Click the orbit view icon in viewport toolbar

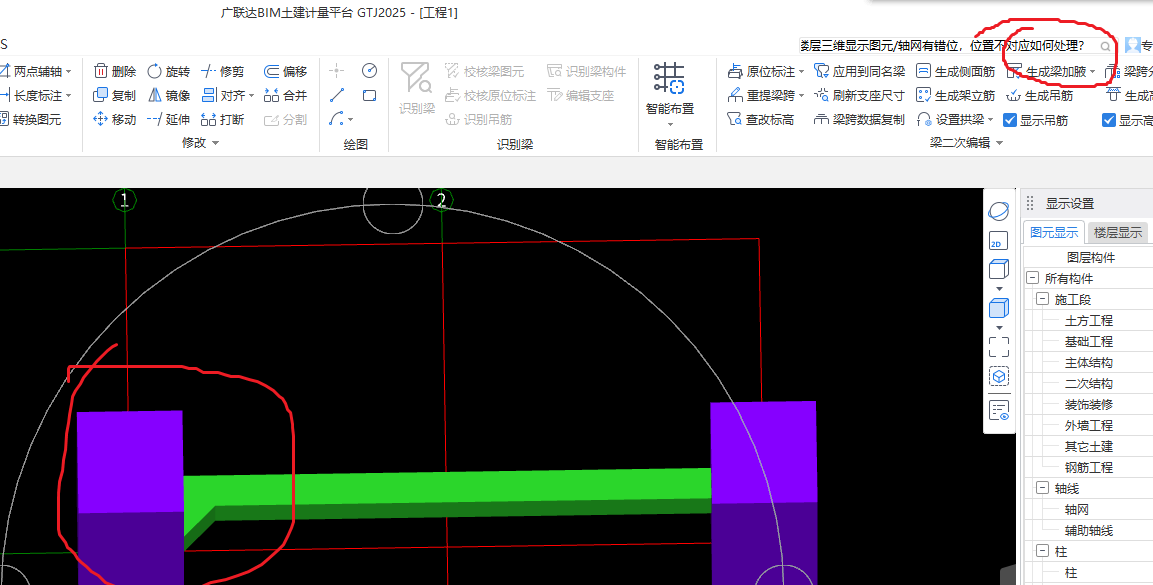tap(999, 212)
